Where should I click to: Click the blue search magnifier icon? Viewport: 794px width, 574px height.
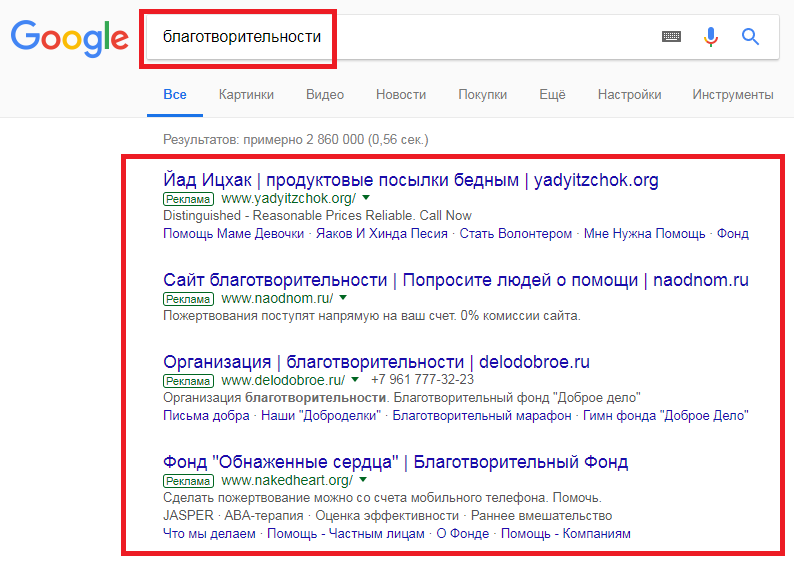pyautogui.click(x=750, y=37)
